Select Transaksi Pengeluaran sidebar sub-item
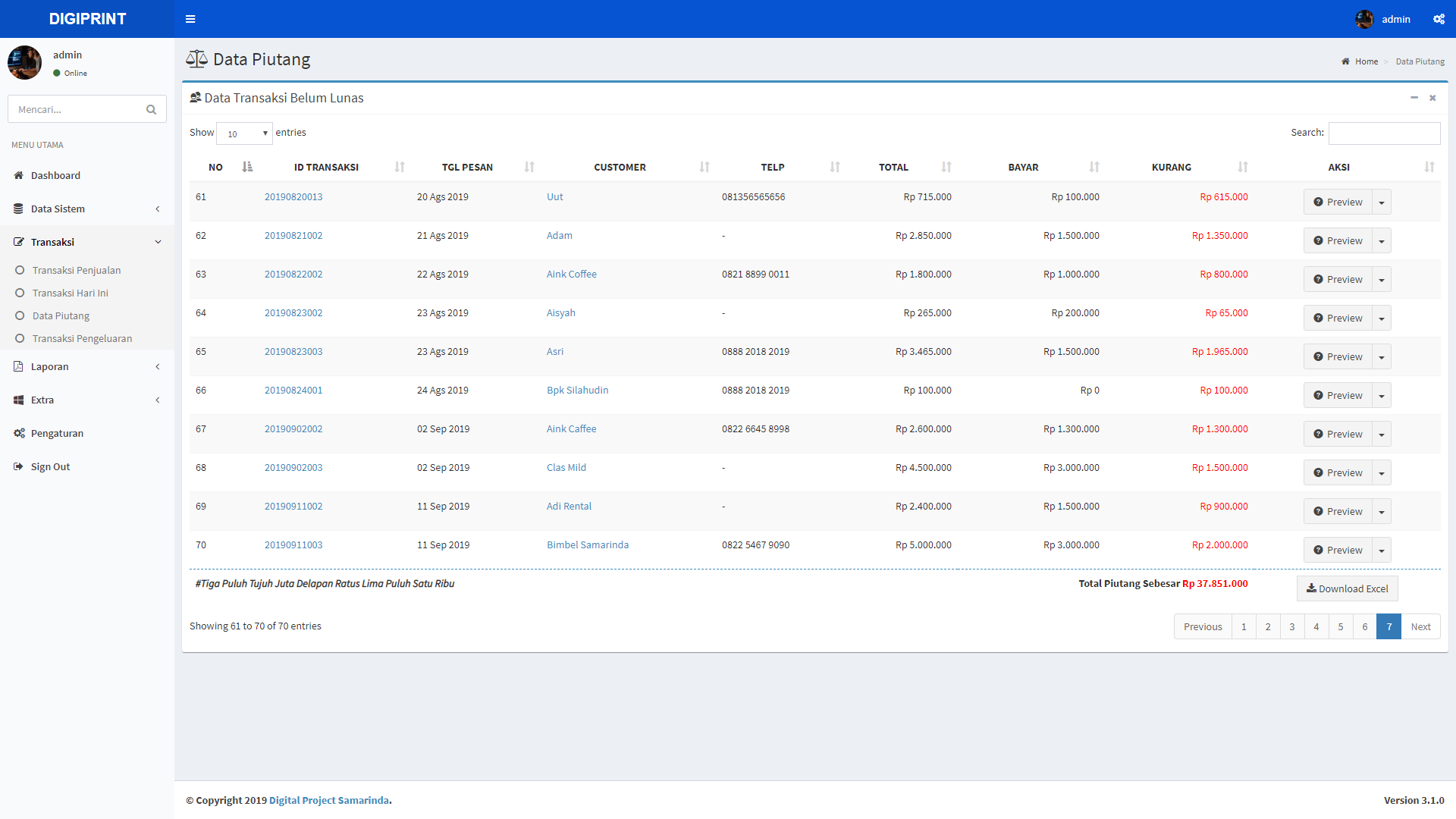1456x819 pixels. click(x=82, y=338)
